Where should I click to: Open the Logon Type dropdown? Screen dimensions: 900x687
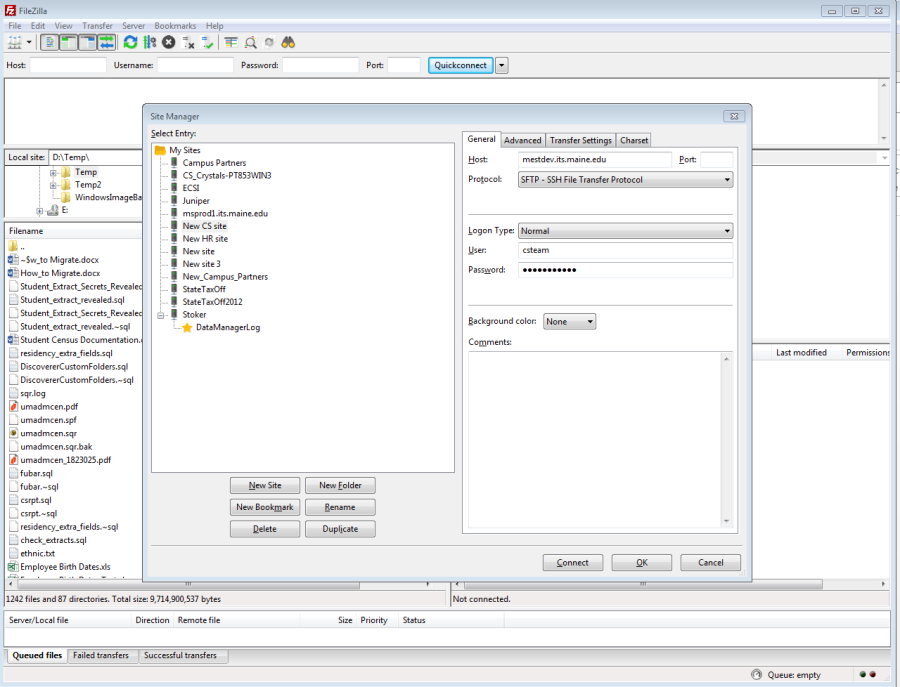click(625, 231)
